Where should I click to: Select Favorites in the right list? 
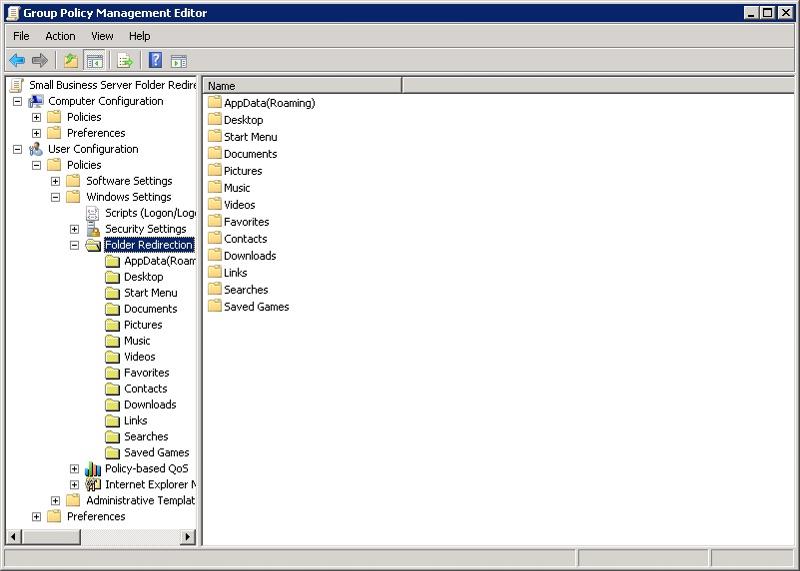tap(246, 221)
